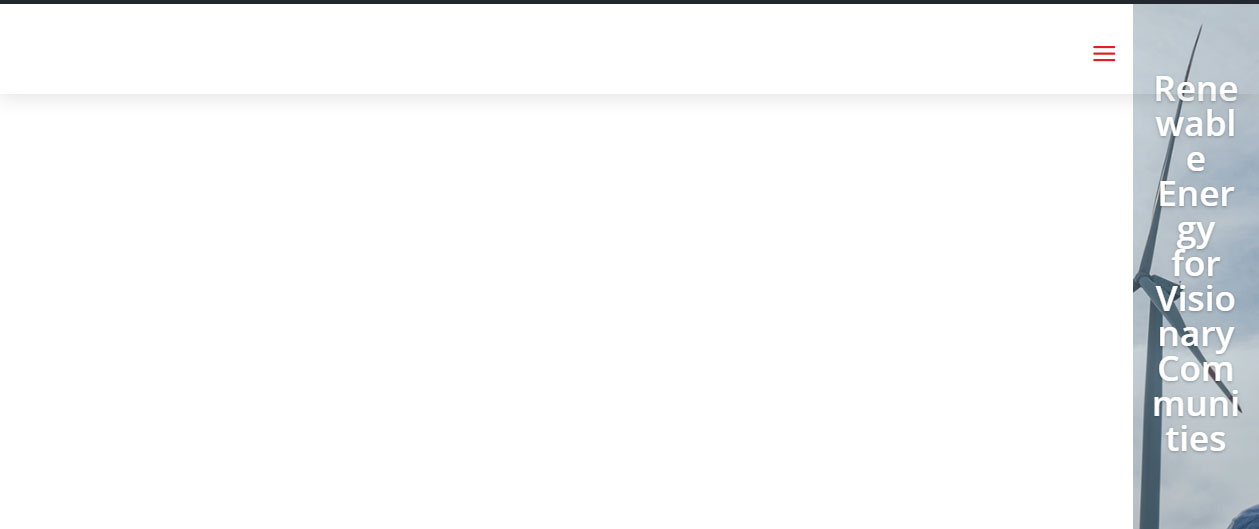Open the red hamburger menu

tap(1104, 54)
